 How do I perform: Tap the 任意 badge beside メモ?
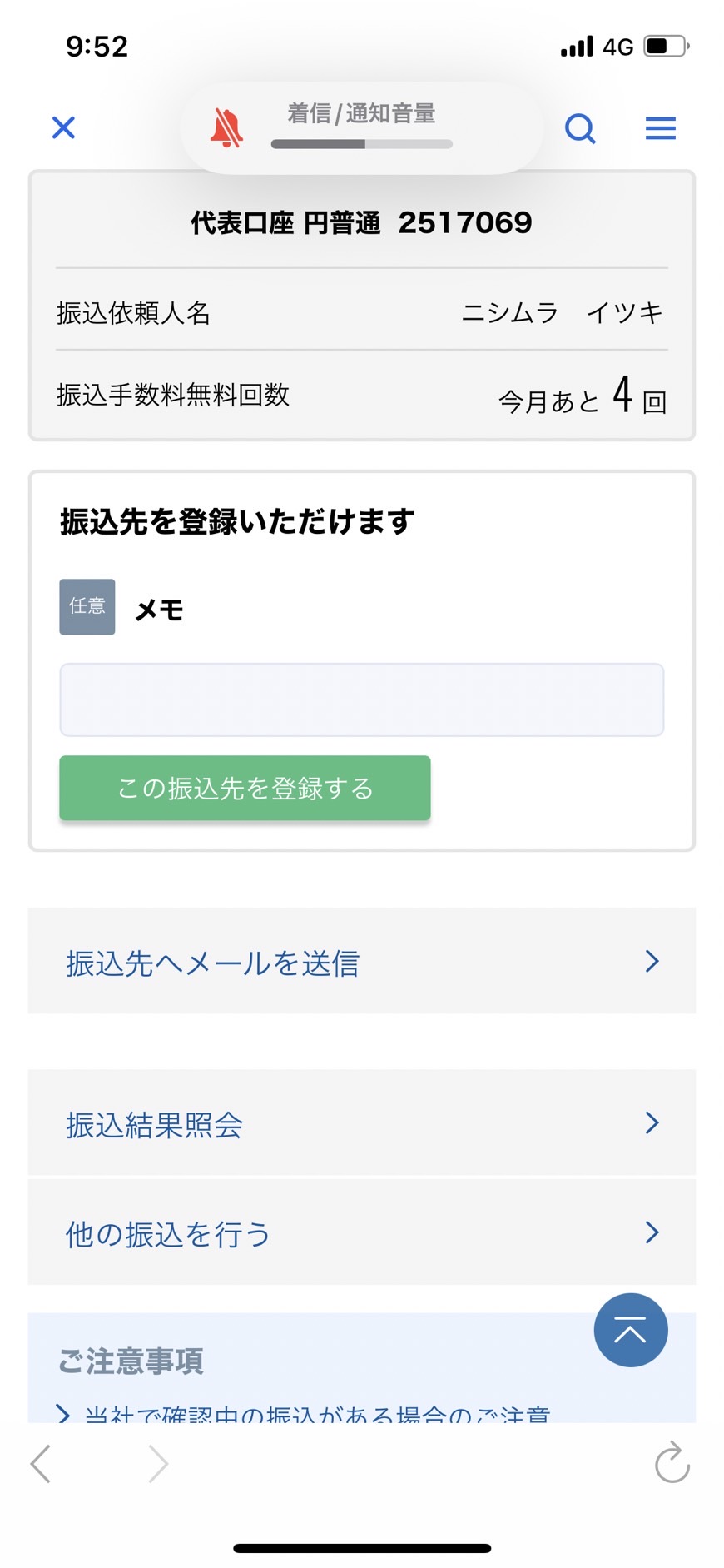[87, 607]
